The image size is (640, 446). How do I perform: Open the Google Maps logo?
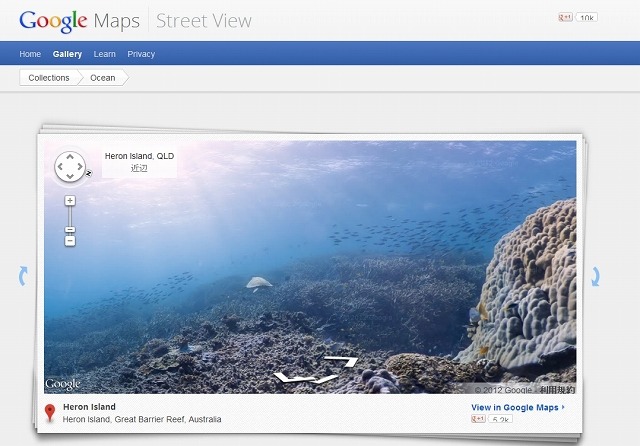(x=80, y=21)
